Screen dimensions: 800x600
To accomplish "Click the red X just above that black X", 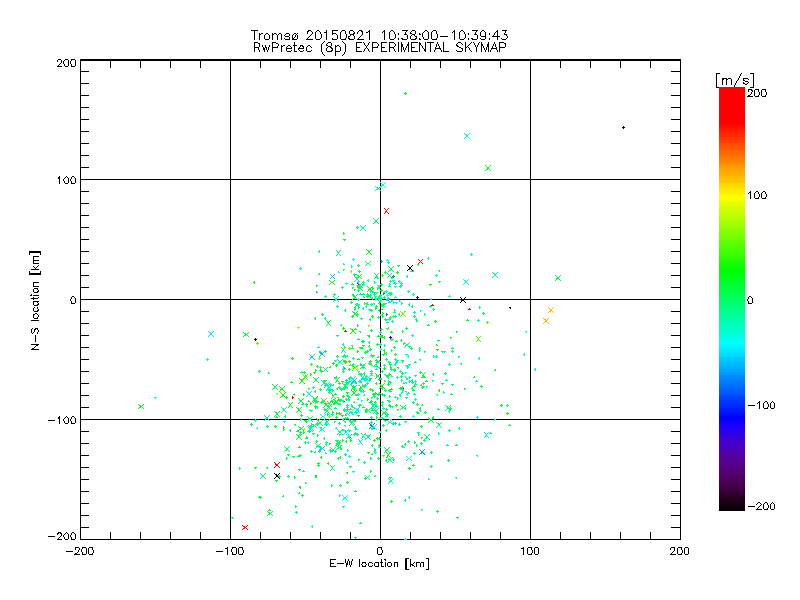I will 277,465.
